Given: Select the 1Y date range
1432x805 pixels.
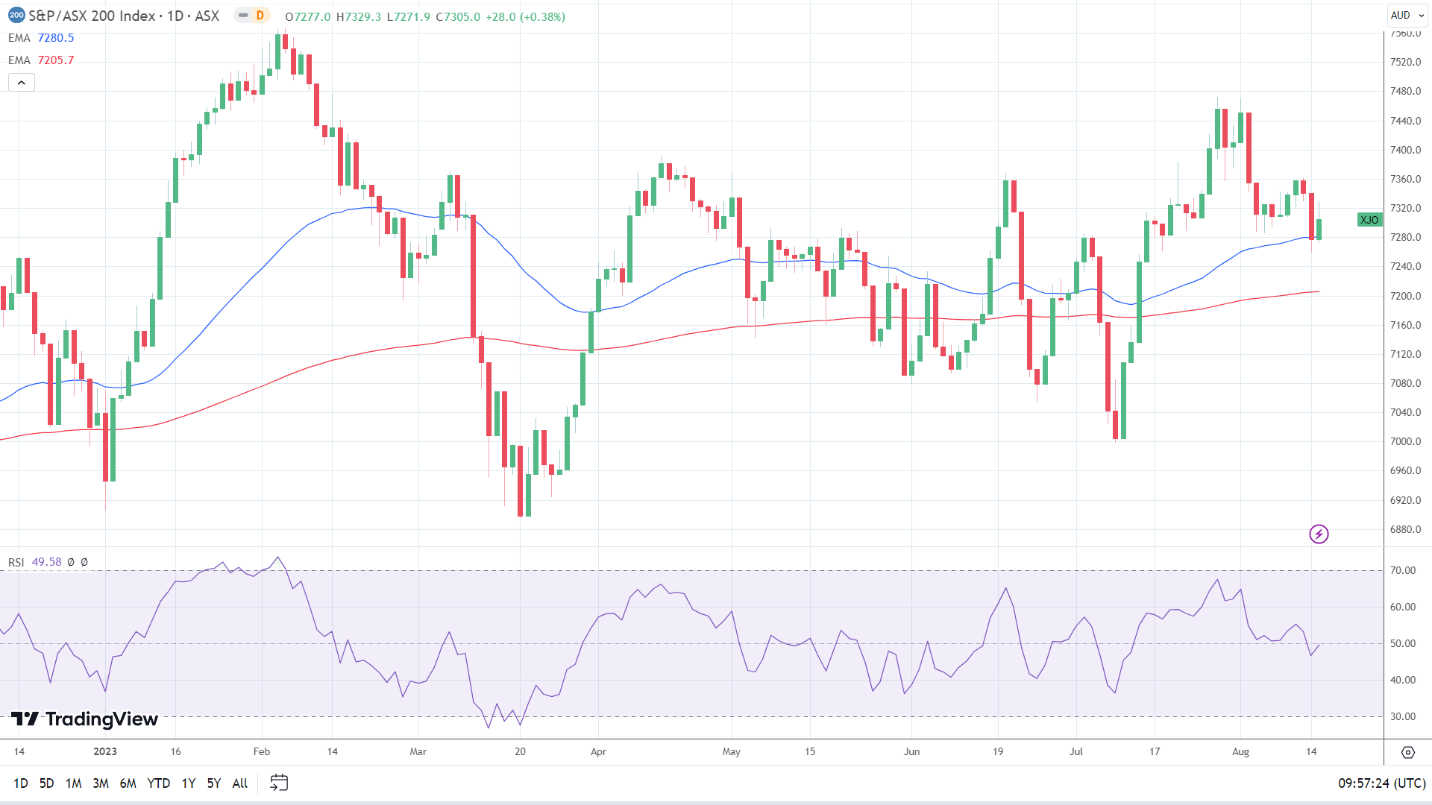Looking at the screenshot, I should [x=188, y=783].
